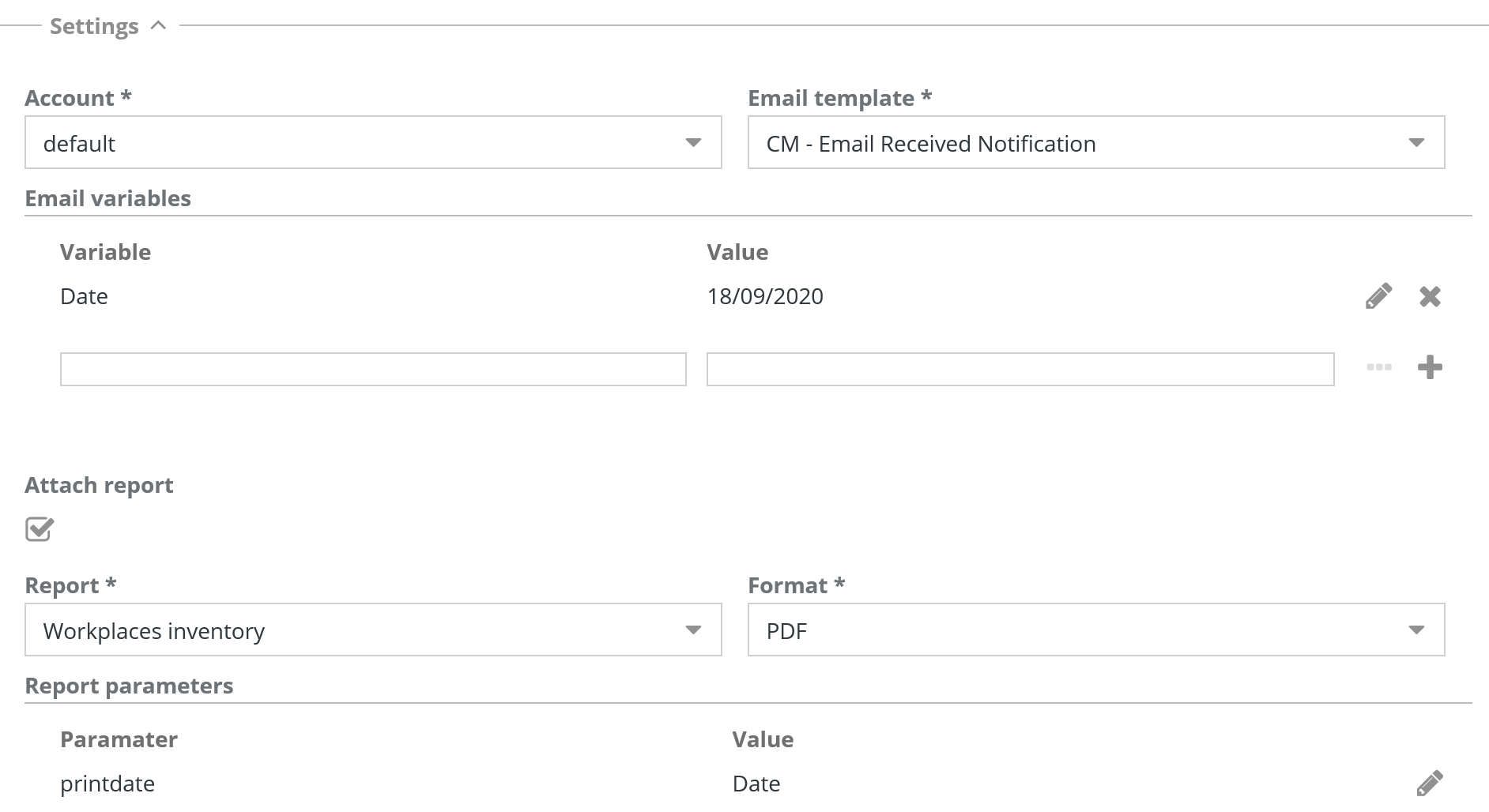Click the new variable name input field
The image size is (1489, 812).
point(373,370)
